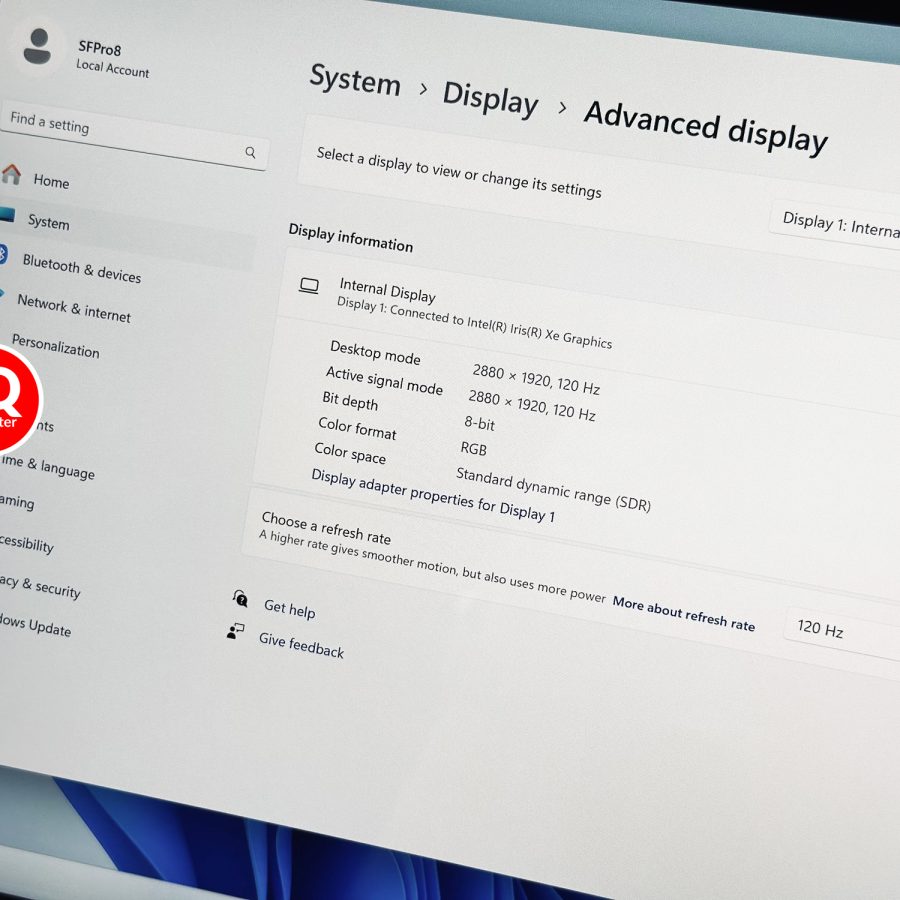Click the Internal Display header text
Image resolution: width=900 pixels, height=900 pixels.
click(387, 290)
